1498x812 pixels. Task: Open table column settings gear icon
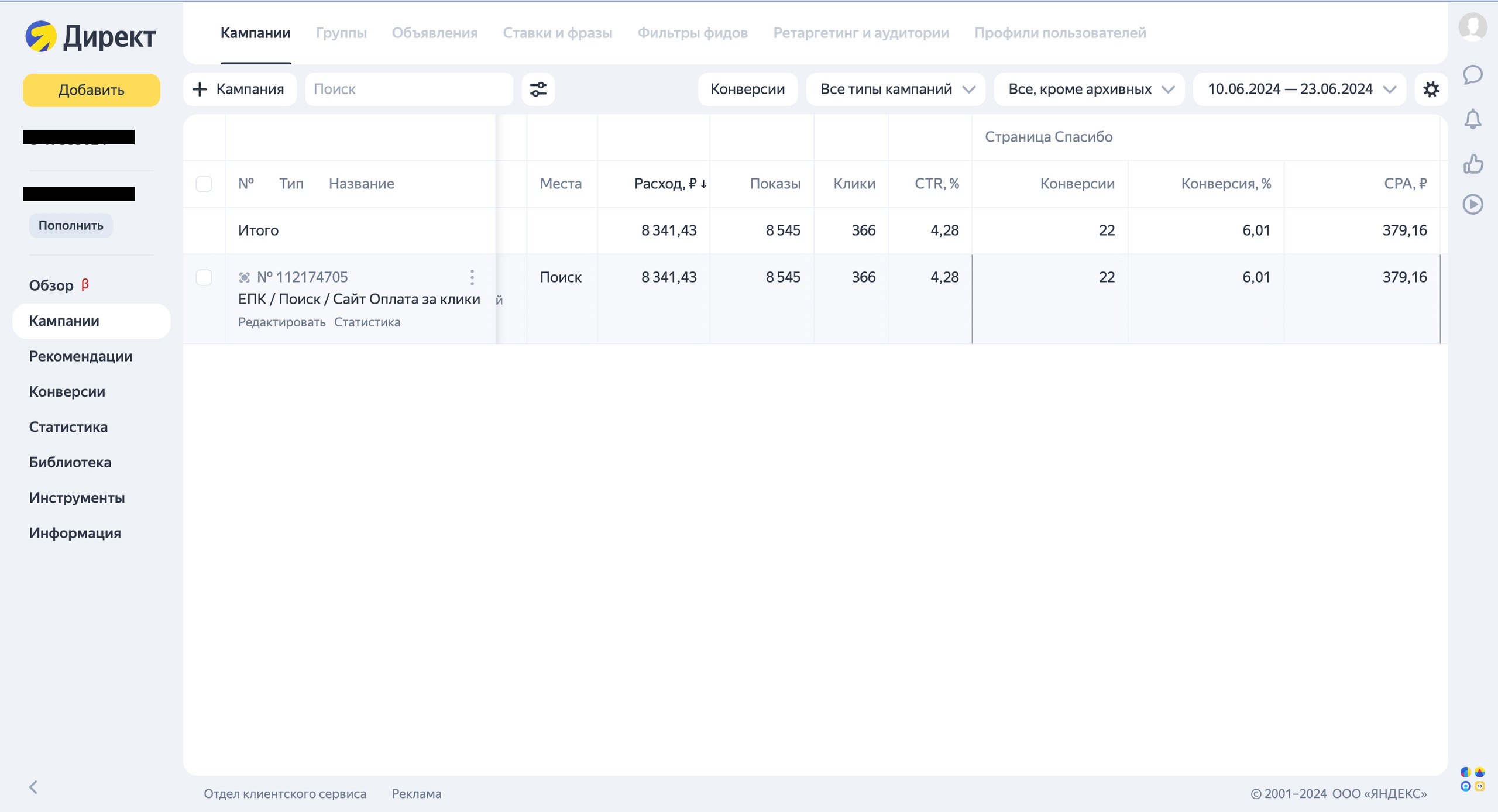(1431, 89)
